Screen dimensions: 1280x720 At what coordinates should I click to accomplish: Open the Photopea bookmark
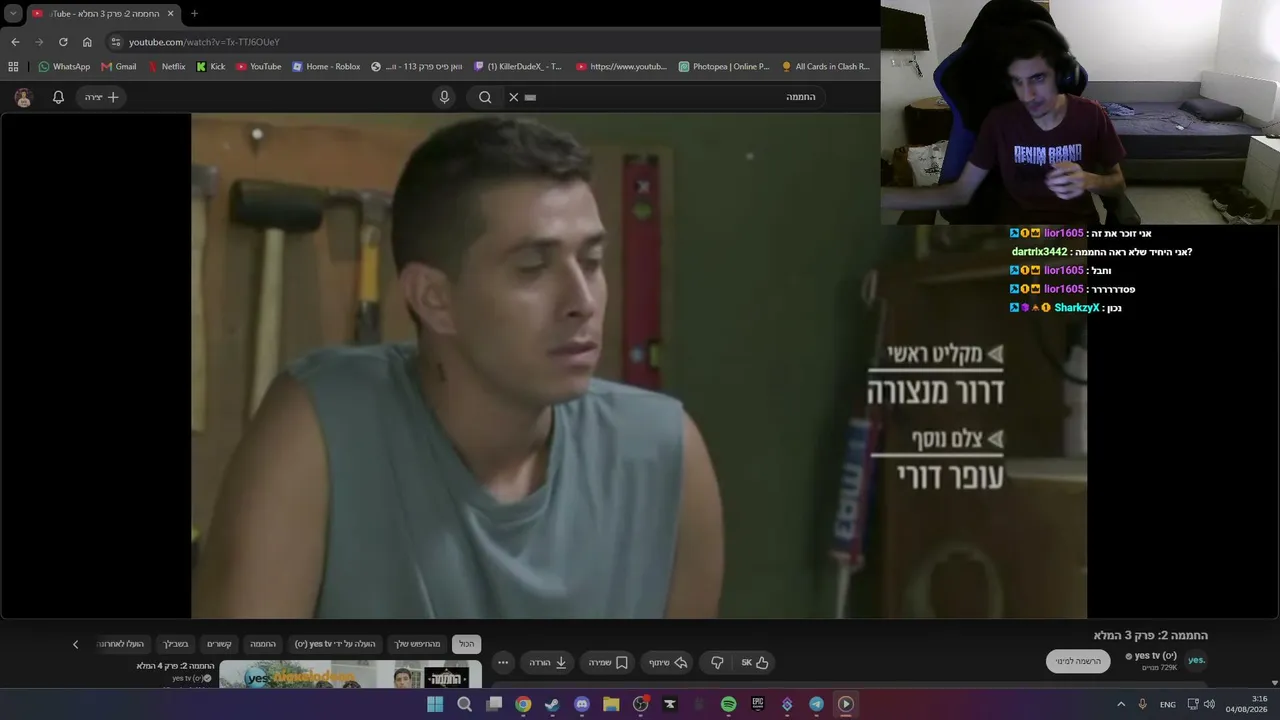point(724,67)
